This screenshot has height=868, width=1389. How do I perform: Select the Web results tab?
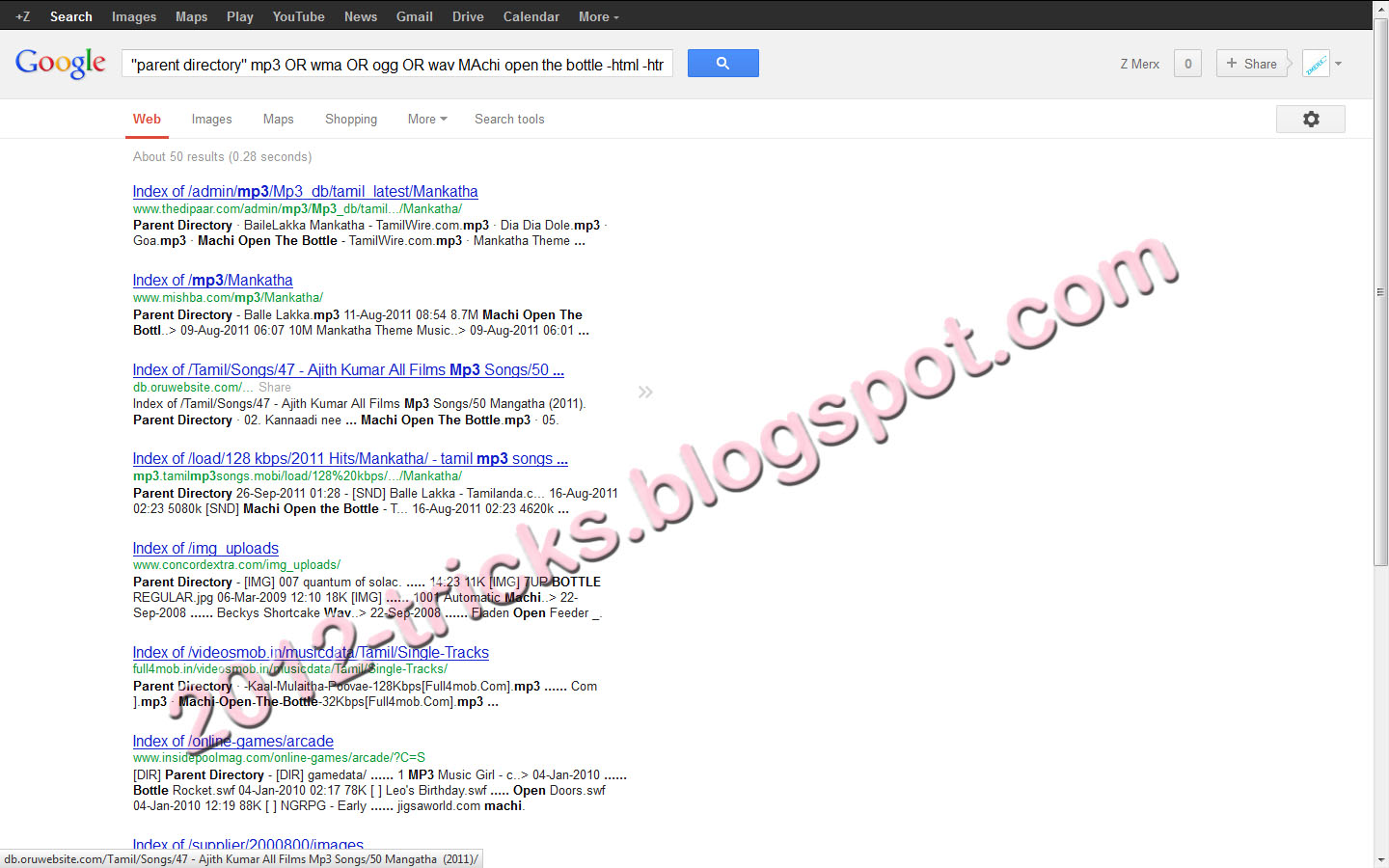point(147,119)
